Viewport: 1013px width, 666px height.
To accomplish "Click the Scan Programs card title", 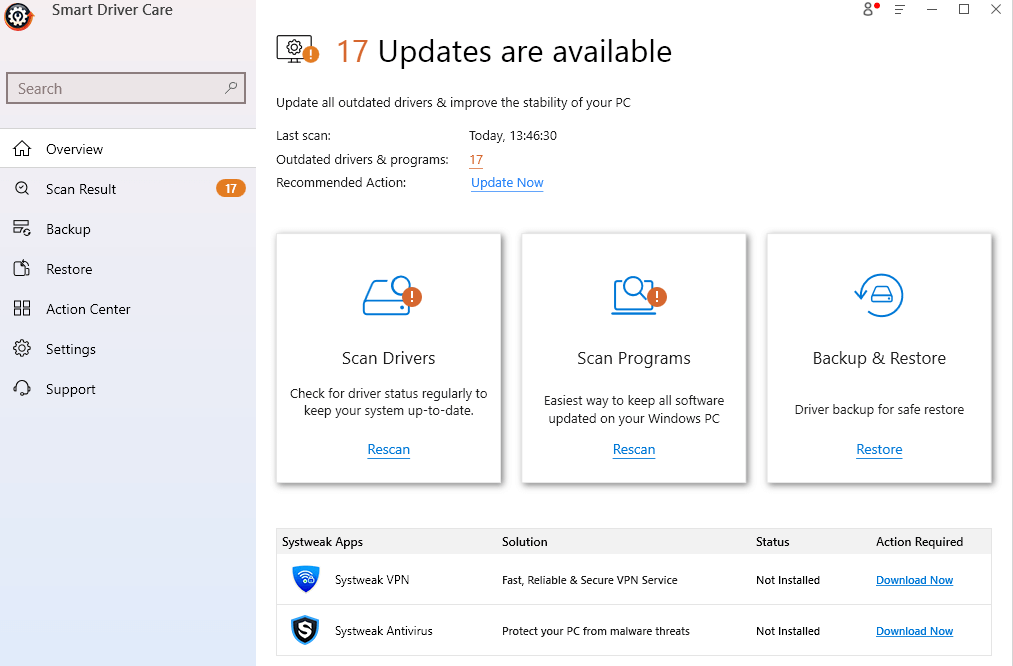I will tap(634, 358).
